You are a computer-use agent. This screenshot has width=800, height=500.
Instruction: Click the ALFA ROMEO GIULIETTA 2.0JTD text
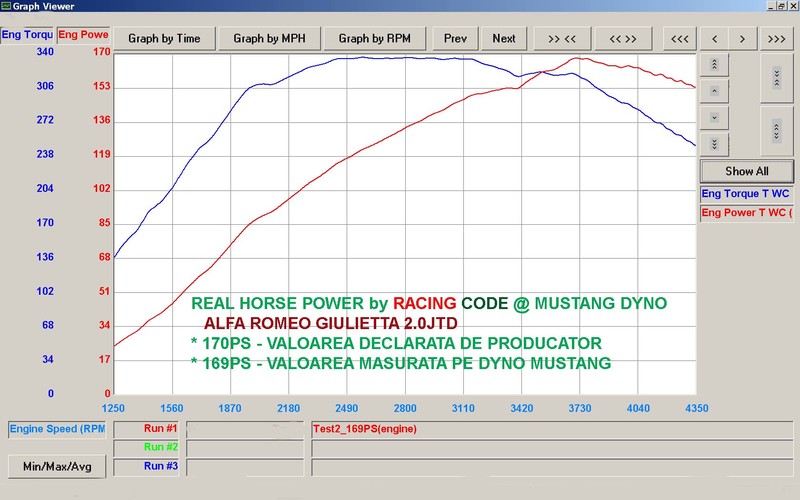331,323
